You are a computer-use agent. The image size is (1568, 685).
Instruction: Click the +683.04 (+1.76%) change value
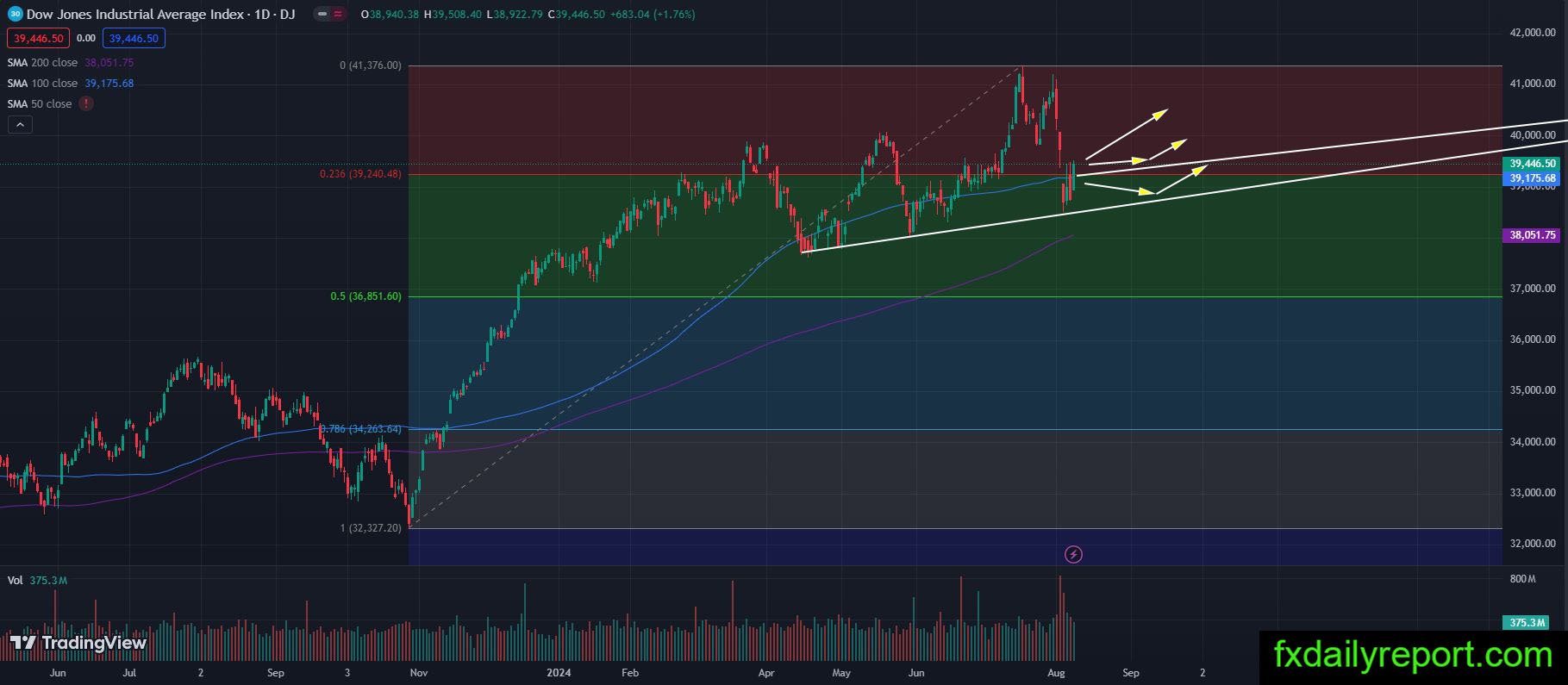653,15
